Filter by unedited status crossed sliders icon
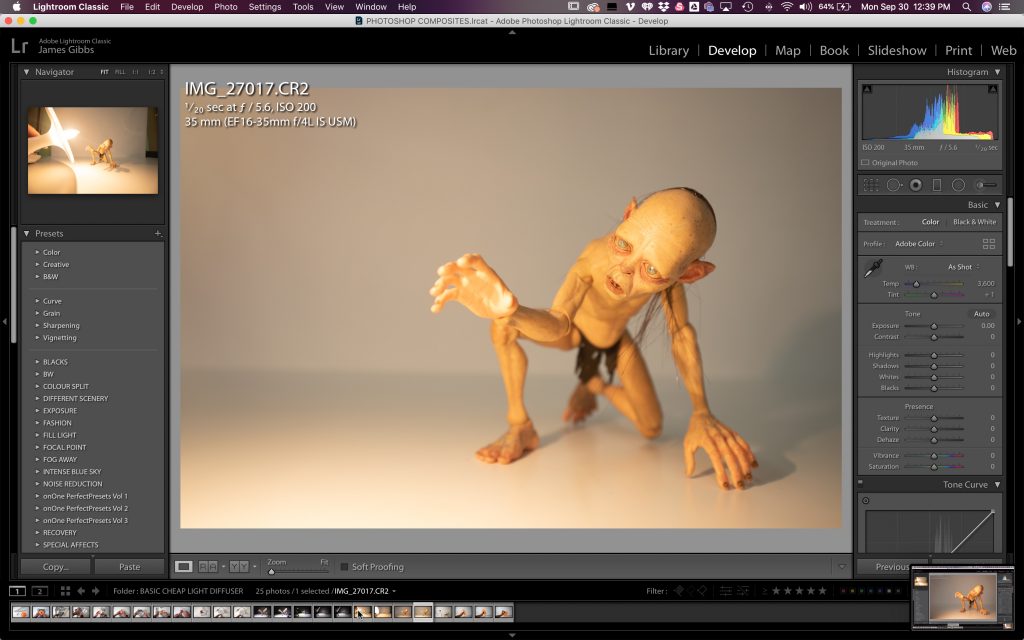 click(x=743, y=591)
